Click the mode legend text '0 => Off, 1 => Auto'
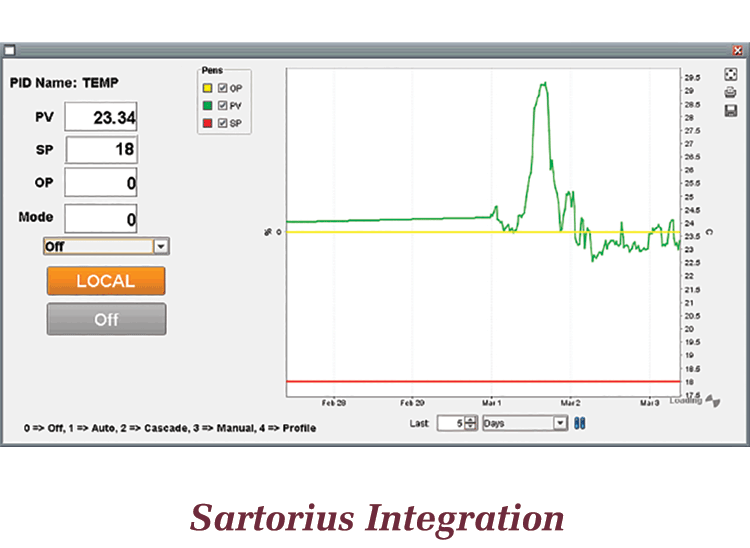This screenshot has height=548, width=750. point(69,428)
